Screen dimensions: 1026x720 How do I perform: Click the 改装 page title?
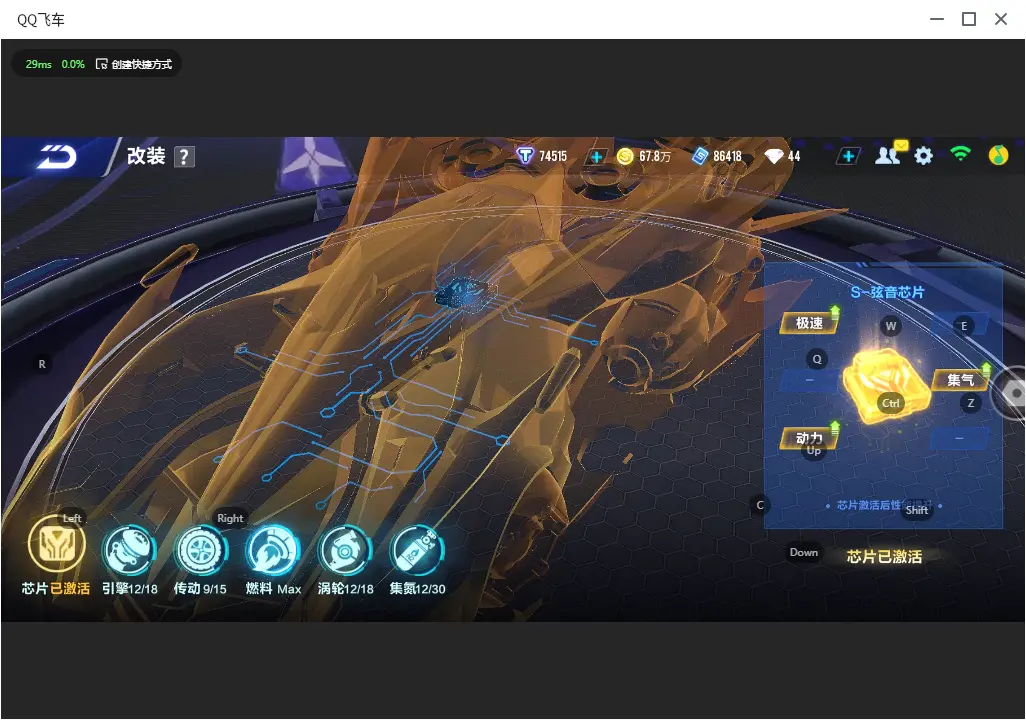[146, 156]
